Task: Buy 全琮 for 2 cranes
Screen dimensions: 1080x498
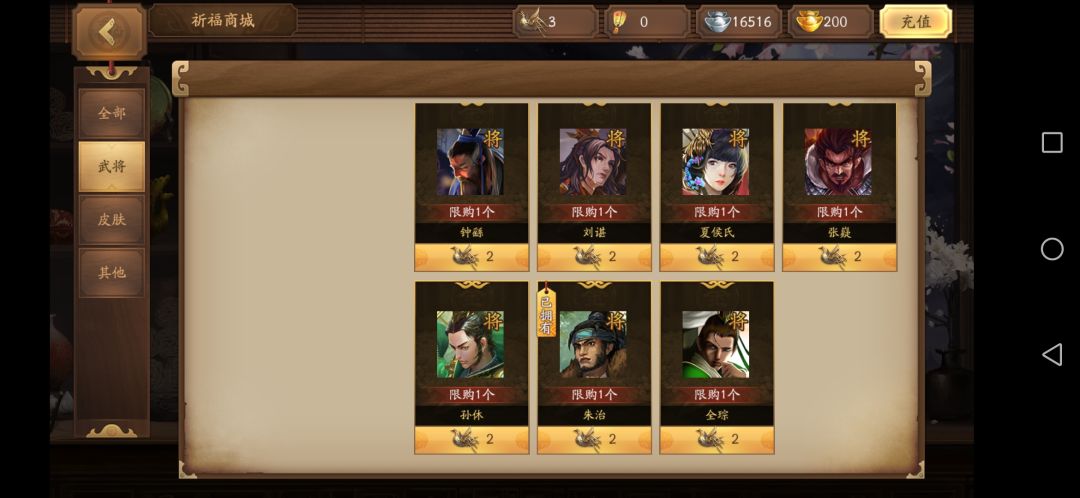Action: click(717, 439)
